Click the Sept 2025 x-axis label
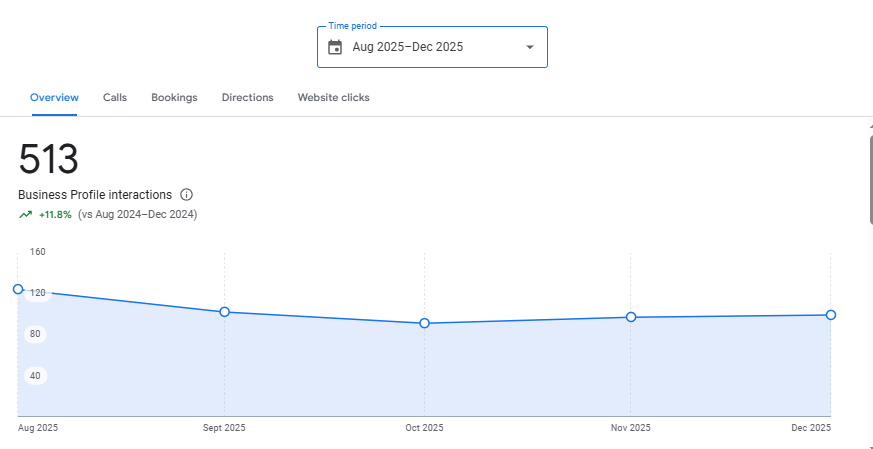The width and height of the screenshot is (873, 449). [224, 428]
